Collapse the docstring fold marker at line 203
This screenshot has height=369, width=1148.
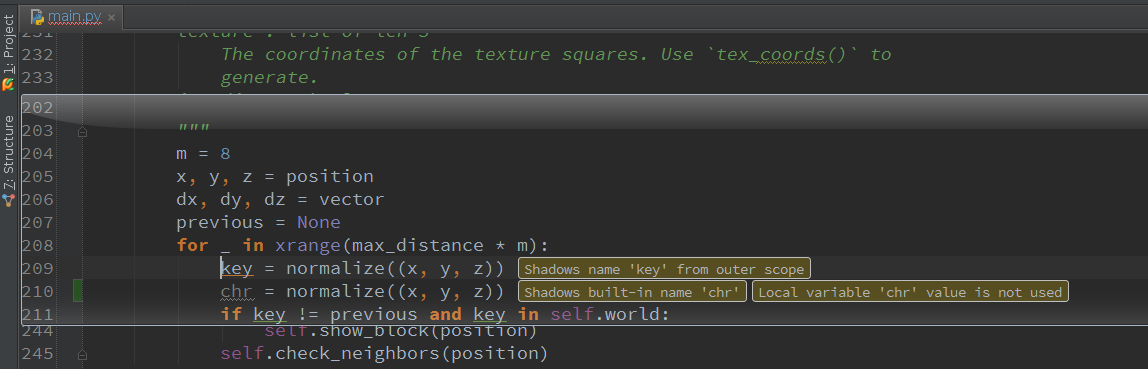tap(82, 132)
